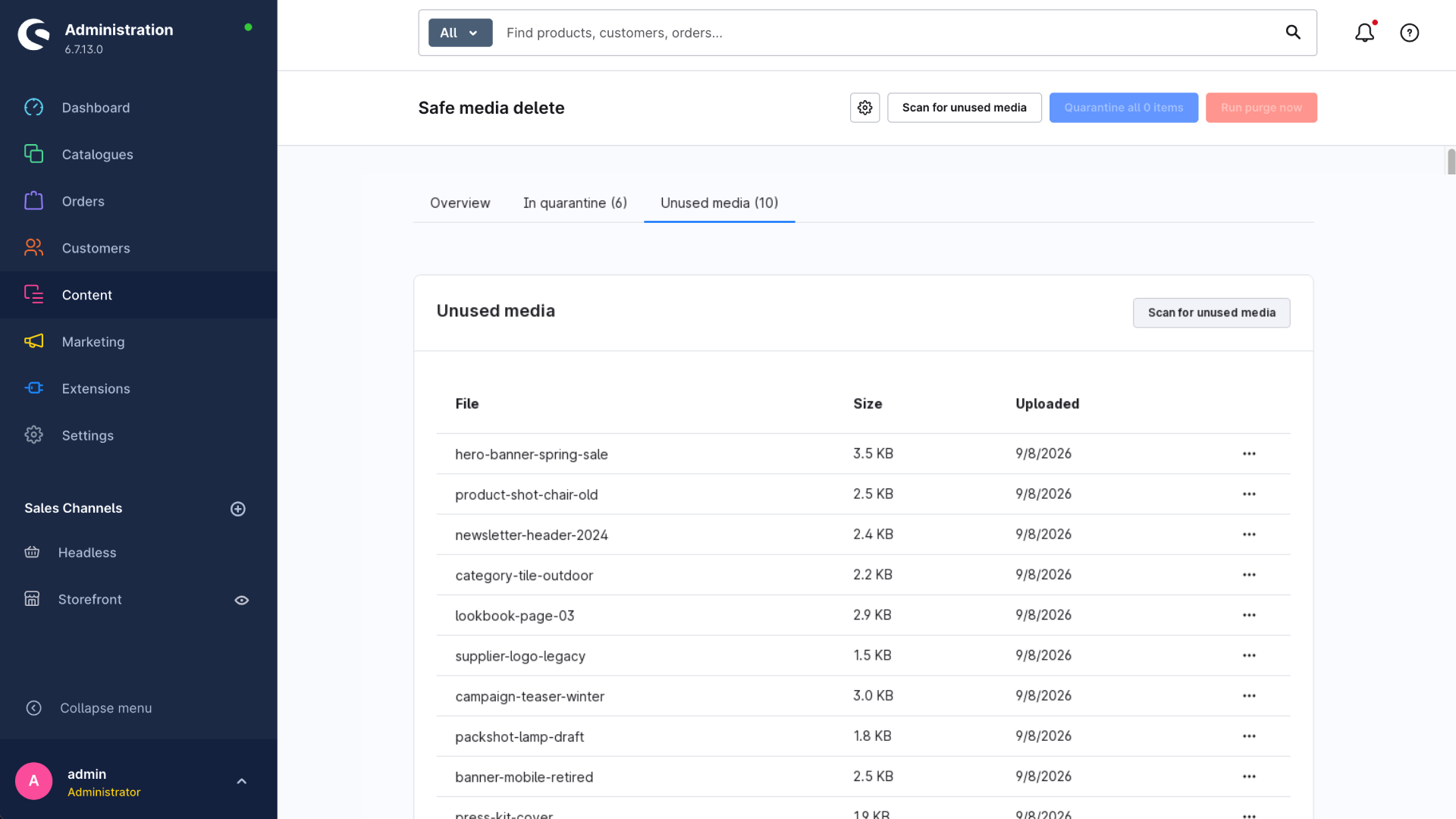Open Settings gear in the sidebar
Image resolution: width=1456 pixels, height=819 pixels.
[34, 435]
